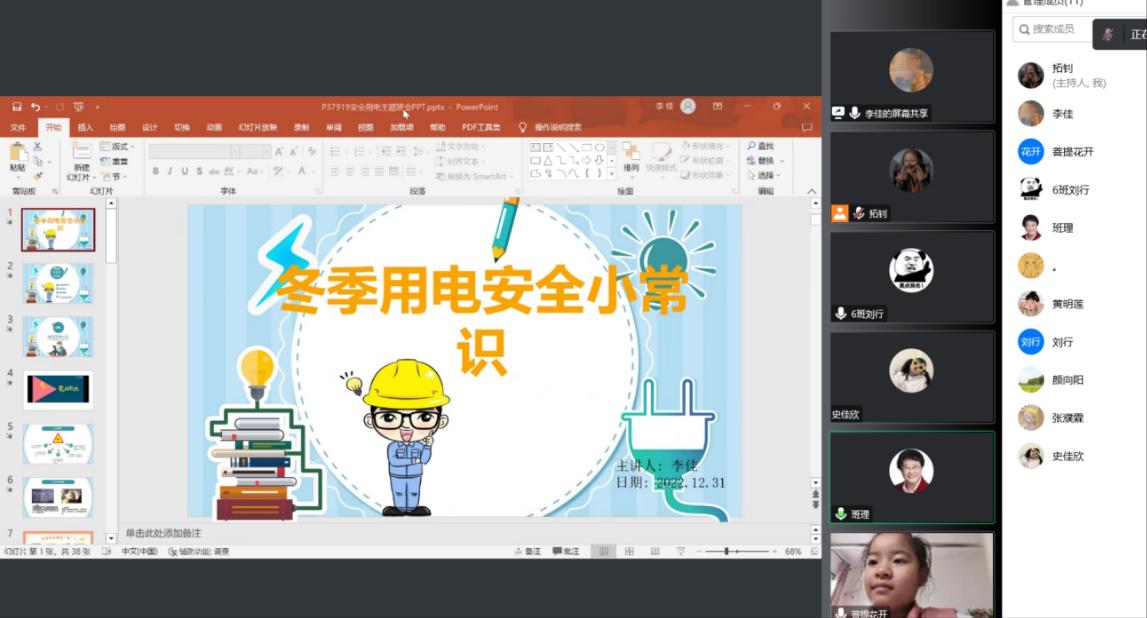Increase font size with the larger A icon

[x=279, y=151]
